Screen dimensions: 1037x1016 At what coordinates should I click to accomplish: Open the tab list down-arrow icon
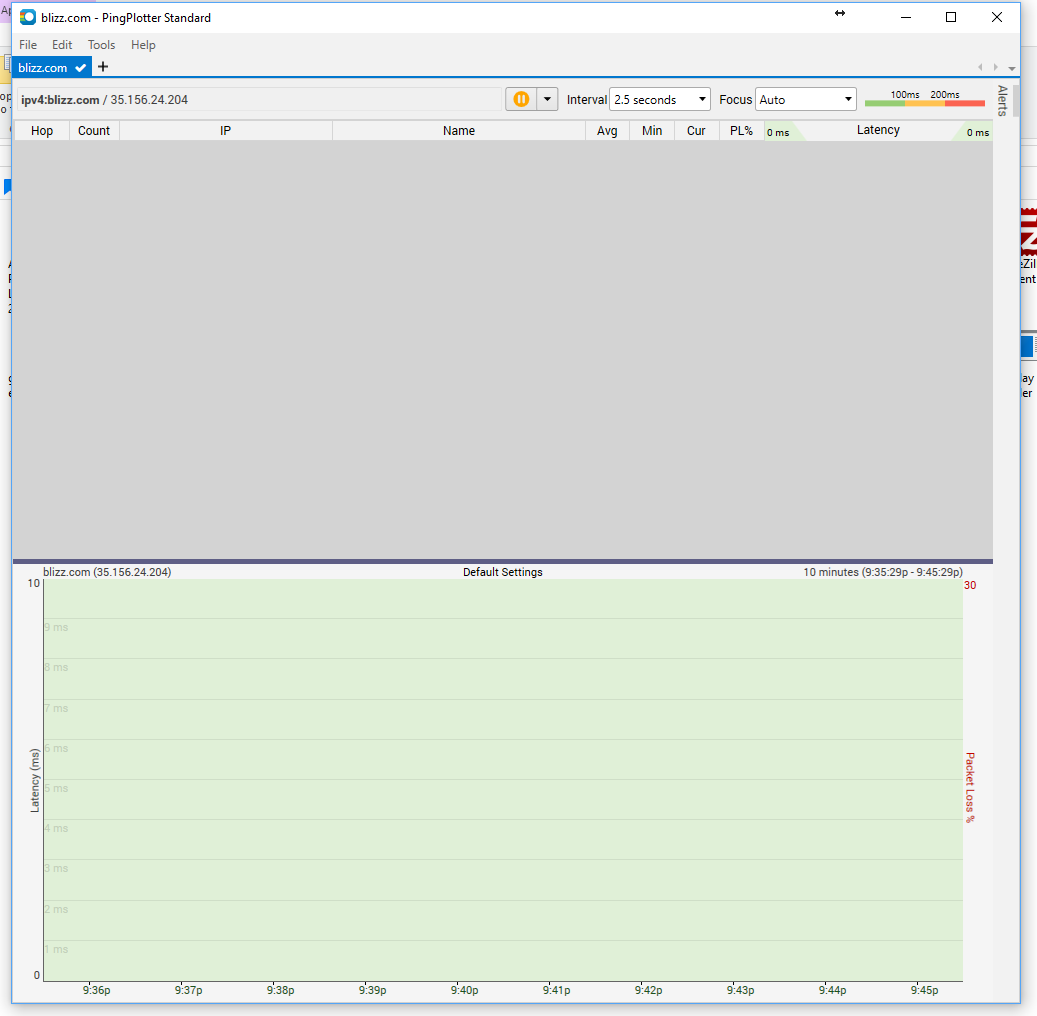point(1012,69)
